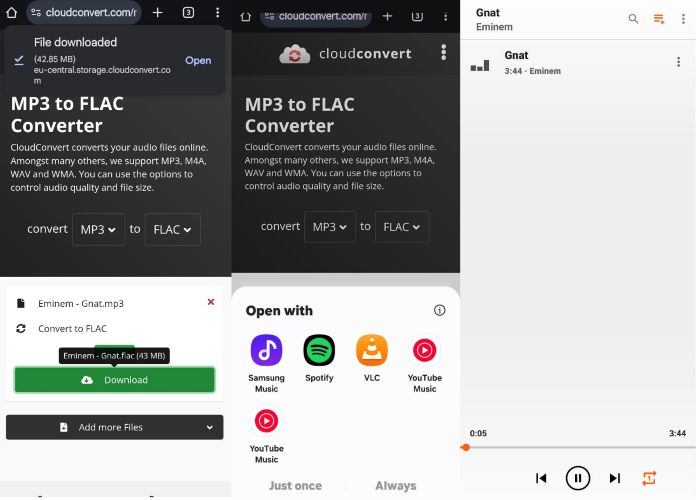This screenshot has height=500, width=696.
Task: Click the playback progress slider
Action: click(x=577, y=447)
